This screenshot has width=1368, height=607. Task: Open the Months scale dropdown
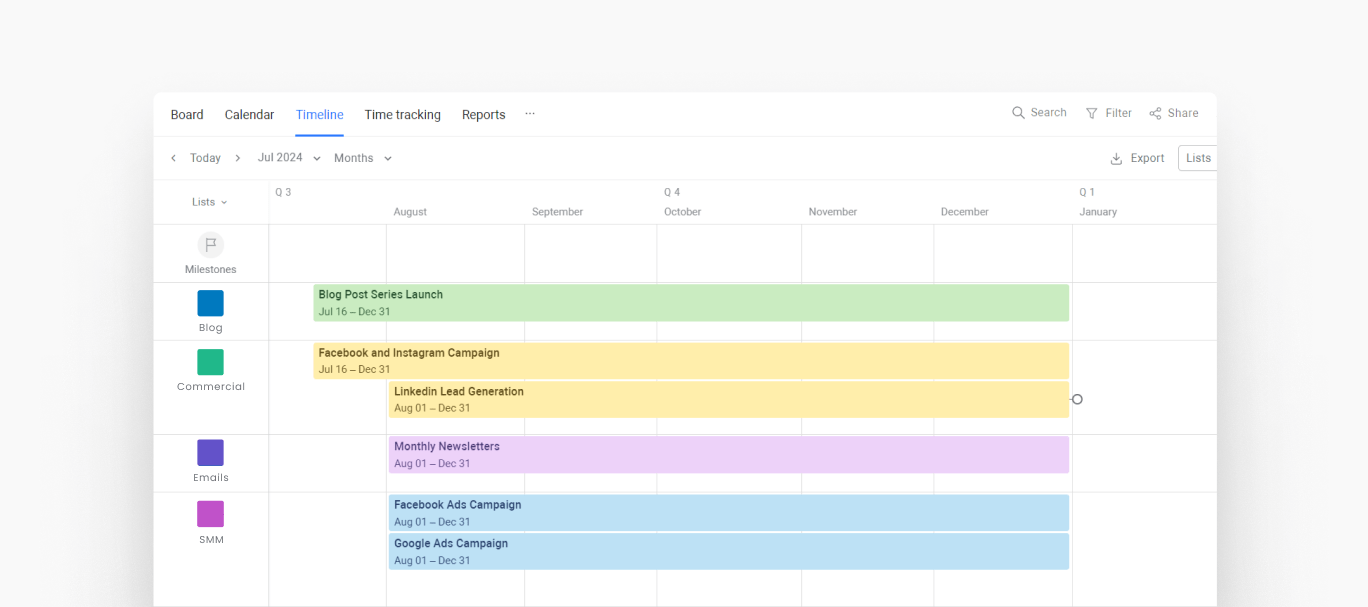click(x=363, y=158)
